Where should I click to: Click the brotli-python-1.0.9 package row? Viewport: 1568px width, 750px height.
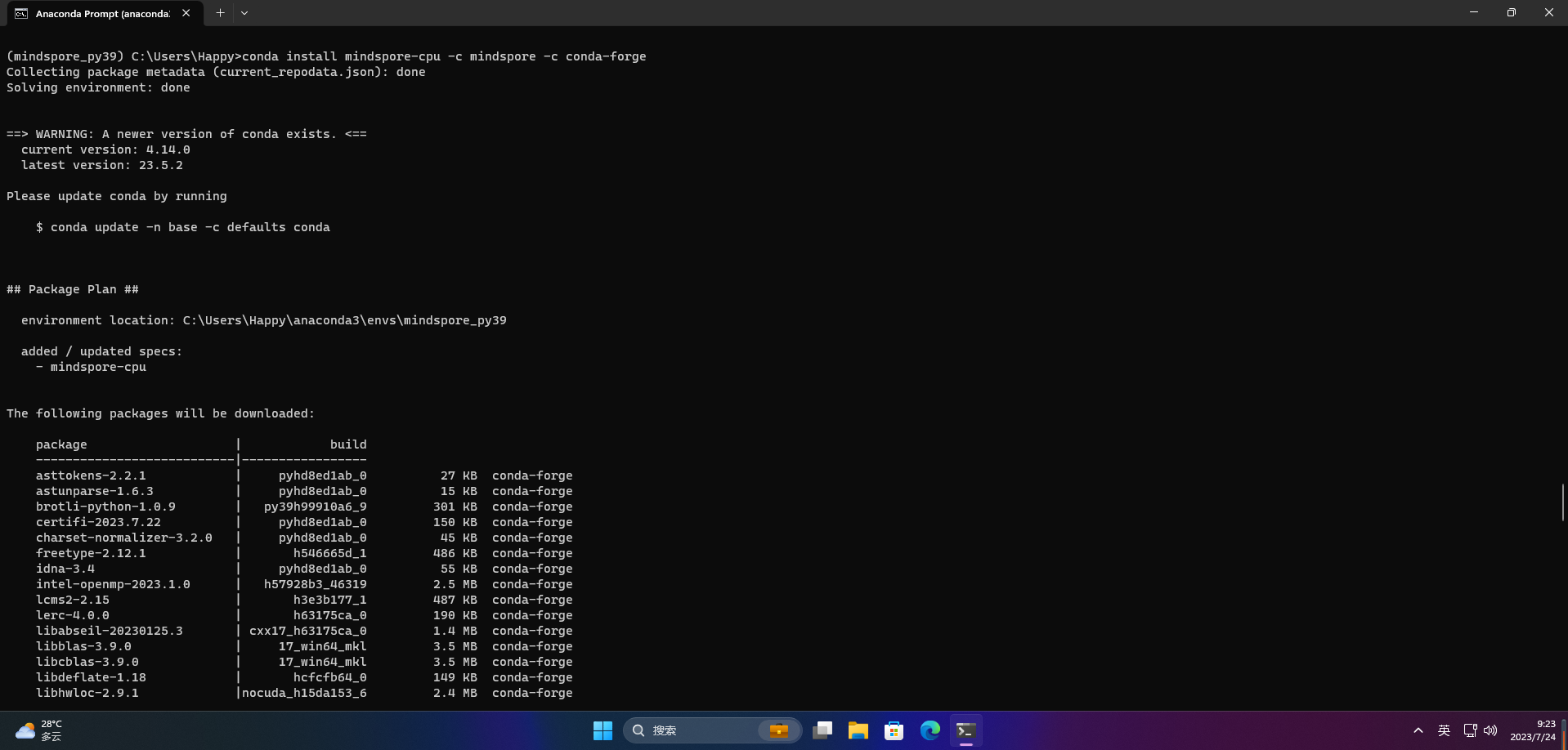(304, 507)
